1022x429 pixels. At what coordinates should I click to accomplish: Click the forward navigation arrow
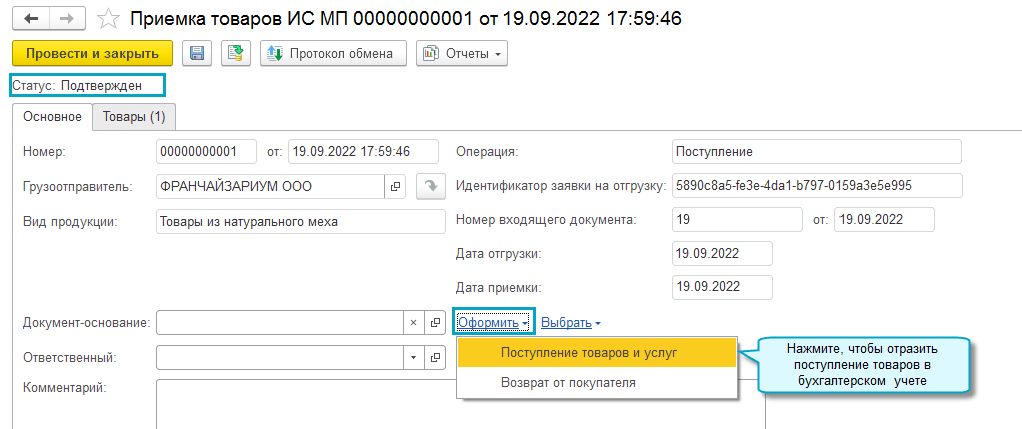(67, 20)
